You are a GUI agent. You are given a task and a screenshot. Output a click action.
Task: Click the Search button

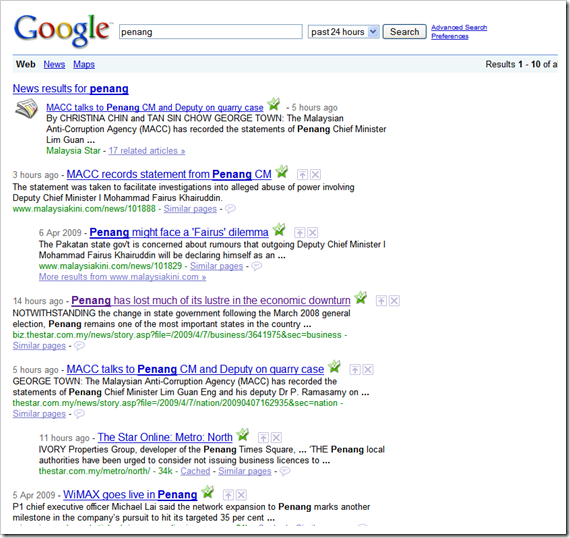(404, 32)
